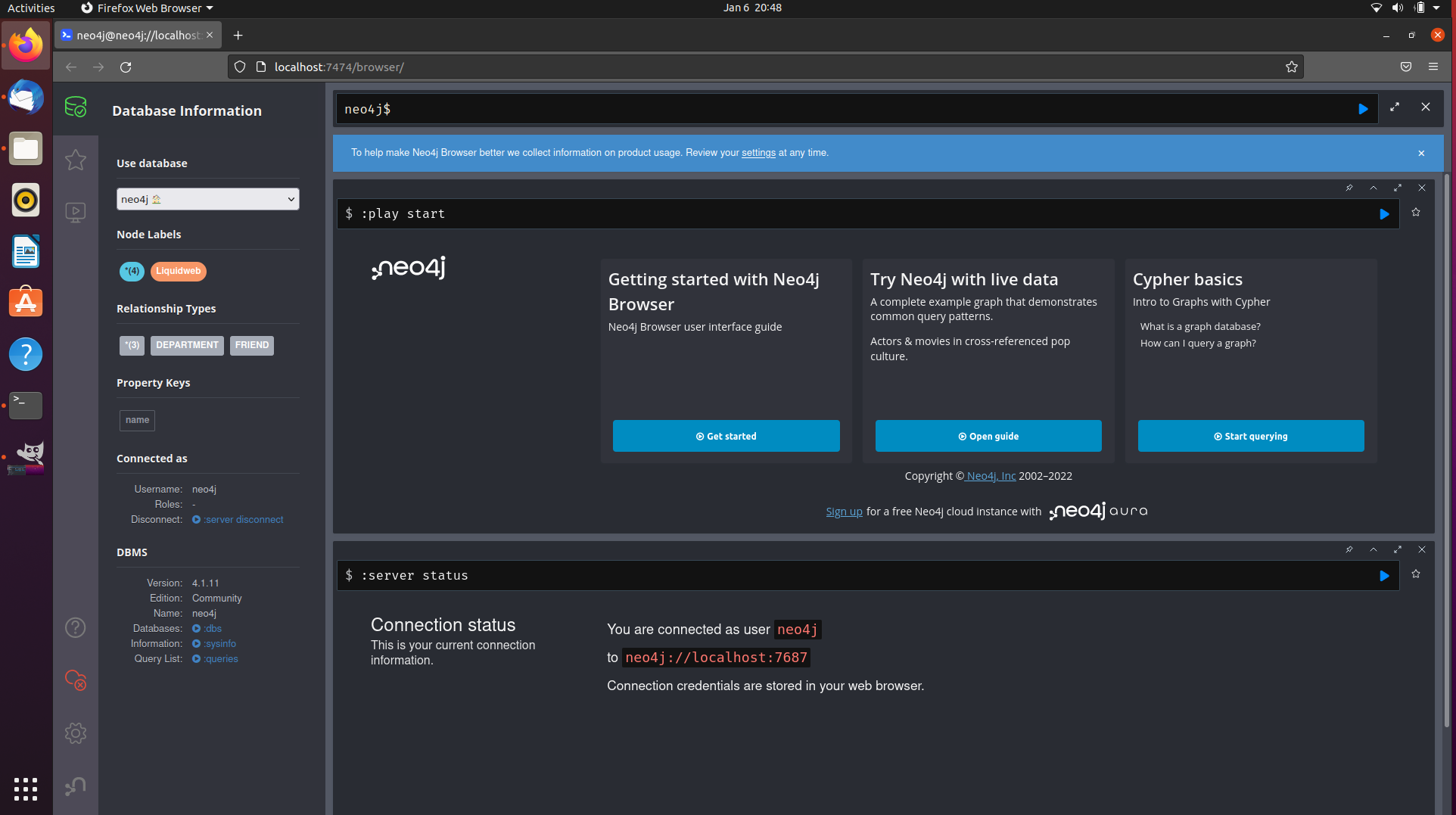
Task: Click the Start querying button
Action: click(1251, 436)
